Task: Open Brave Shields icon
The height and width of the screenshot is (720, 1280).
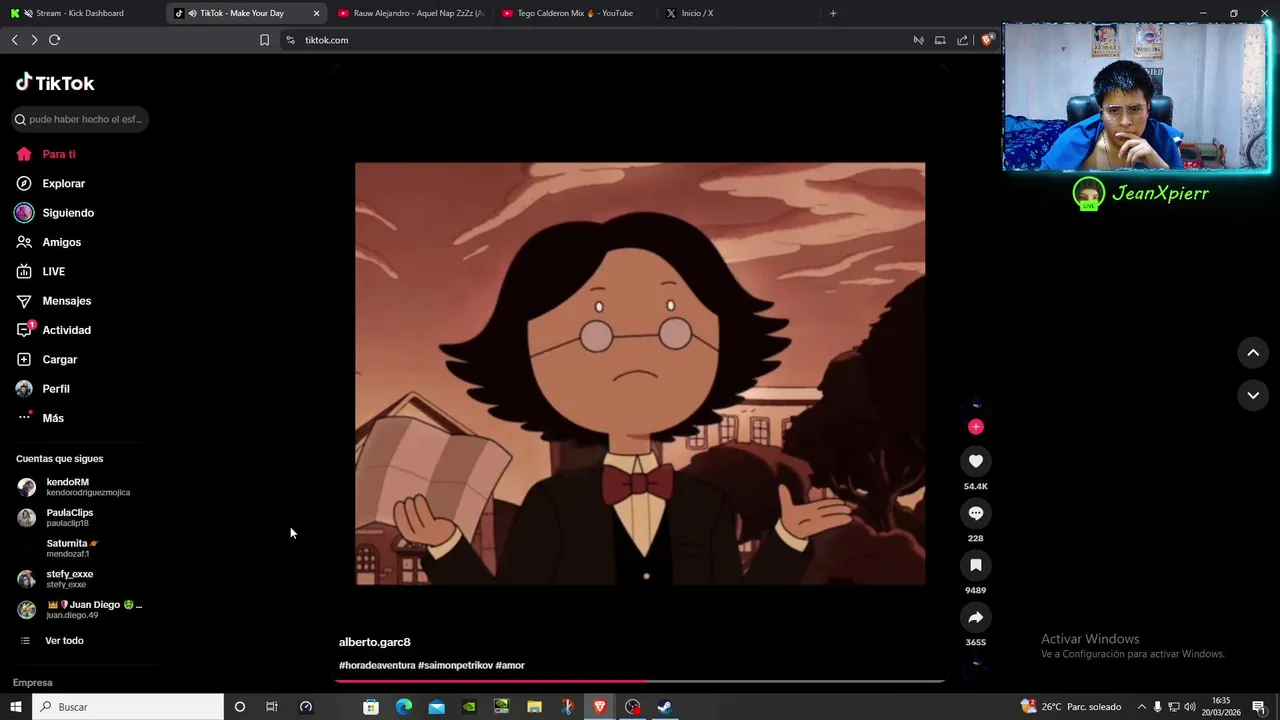Action: click(987, 40)
